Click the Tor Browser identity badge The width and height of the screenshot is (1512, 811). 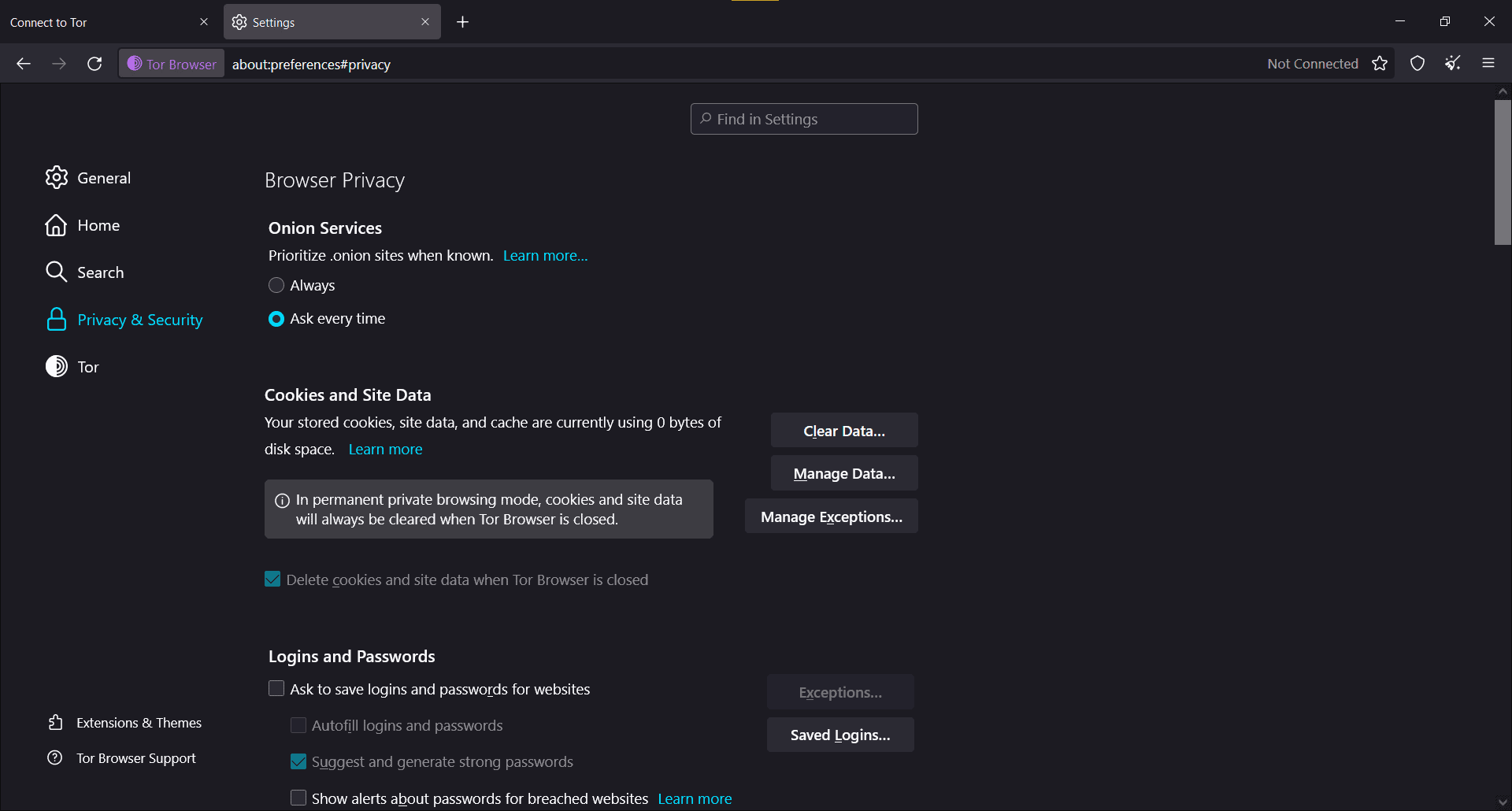tap(172, 64)
